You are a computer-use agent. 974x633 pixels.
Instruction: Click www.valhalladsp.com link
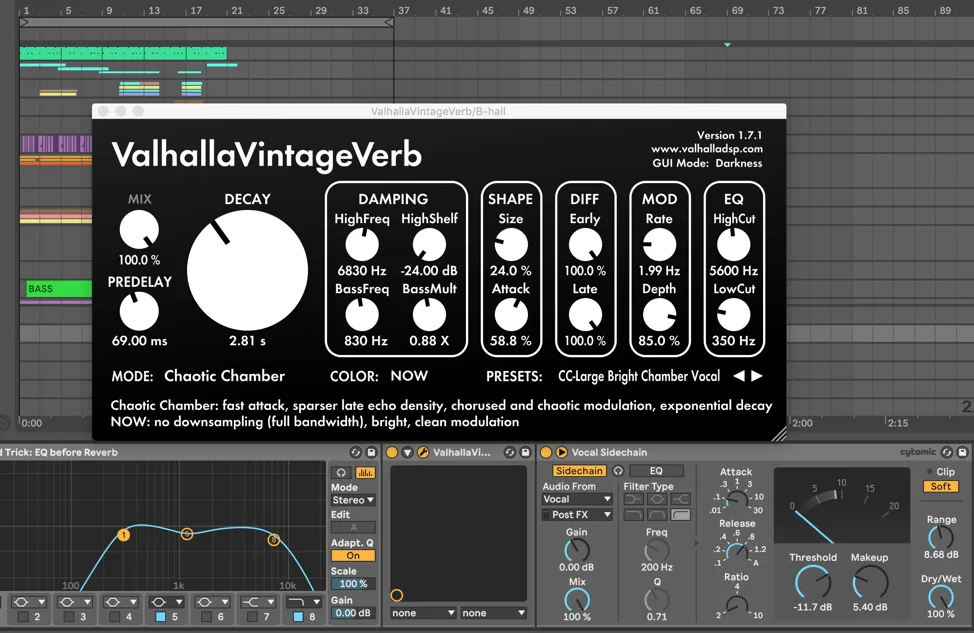tap(707, 149)
